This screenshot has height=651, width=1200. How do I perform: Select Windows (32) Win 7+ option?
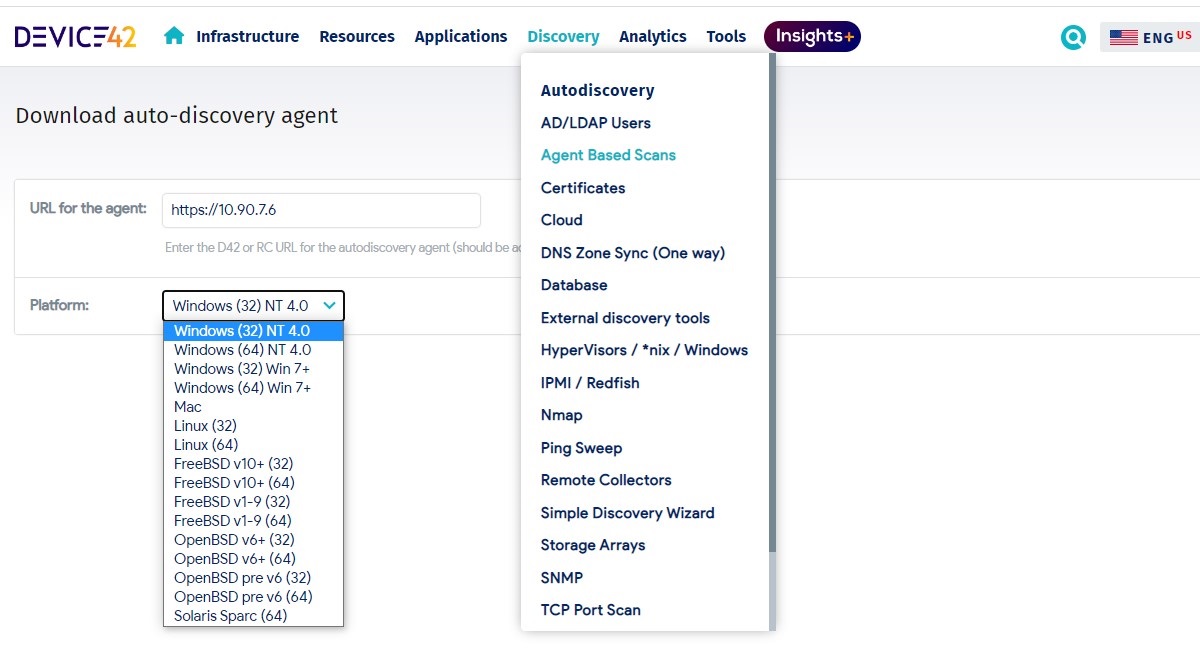253,369
